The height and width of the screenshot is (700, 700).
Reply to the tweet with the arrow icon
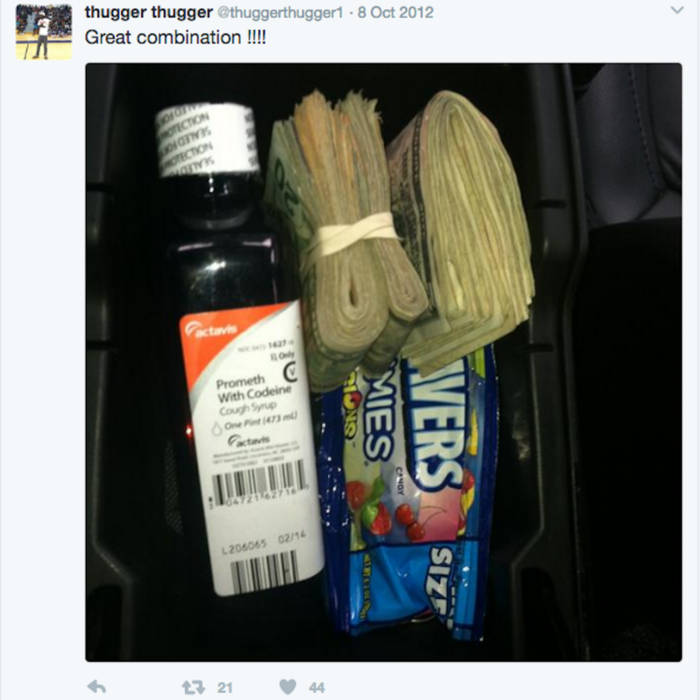pyautogui.click(x=96, y=687)
